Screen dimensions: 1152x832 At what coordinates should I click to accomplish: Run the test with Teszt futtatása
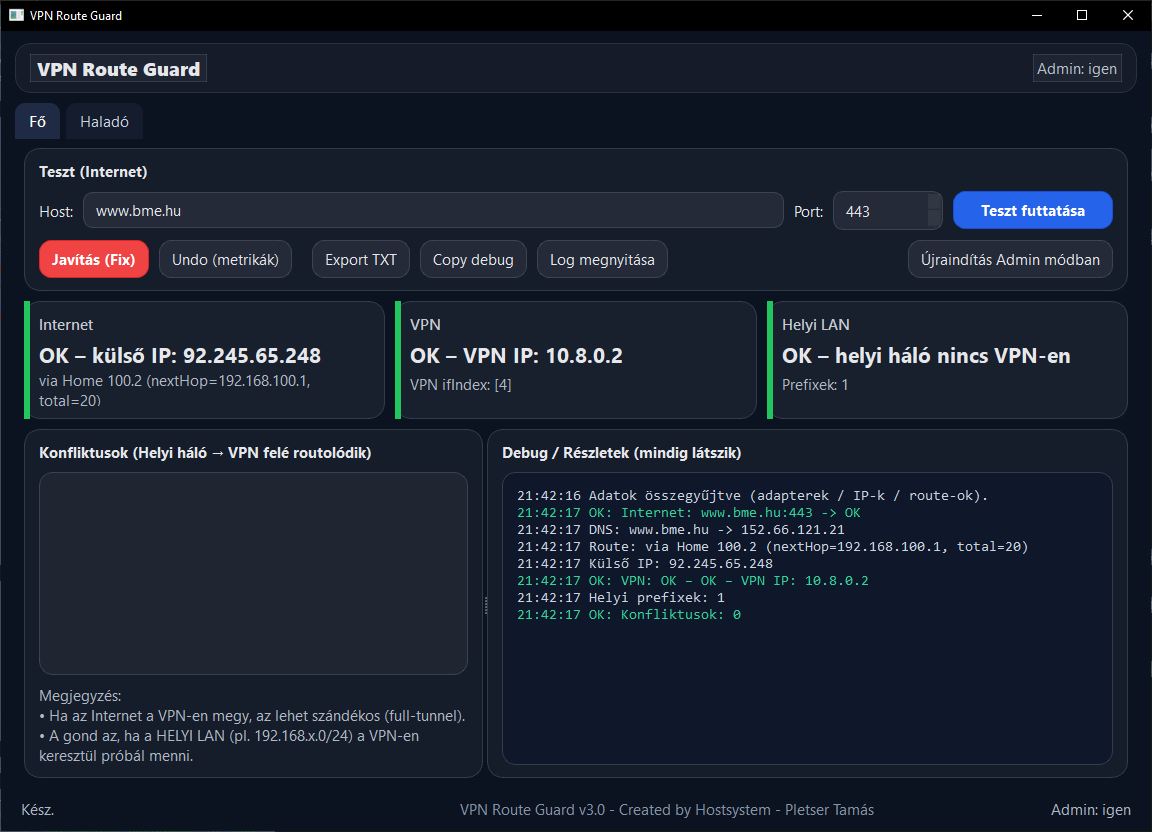pyautogui.click(x=1032, y=210)
